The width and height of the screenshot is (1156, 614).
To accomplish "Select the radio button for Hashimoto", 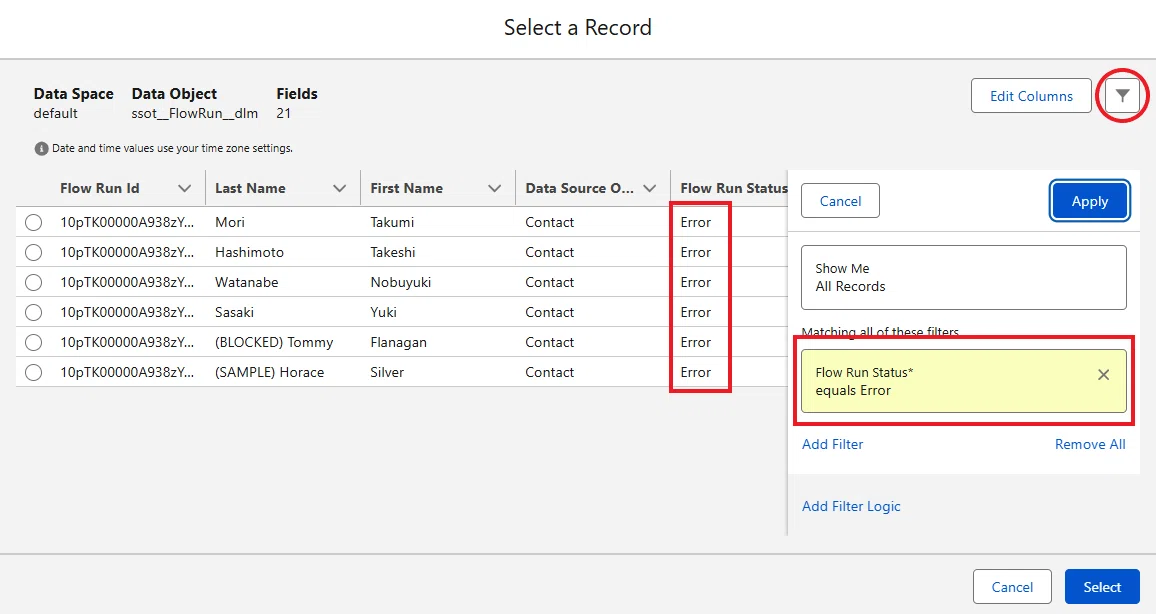I will coord(33,252).
